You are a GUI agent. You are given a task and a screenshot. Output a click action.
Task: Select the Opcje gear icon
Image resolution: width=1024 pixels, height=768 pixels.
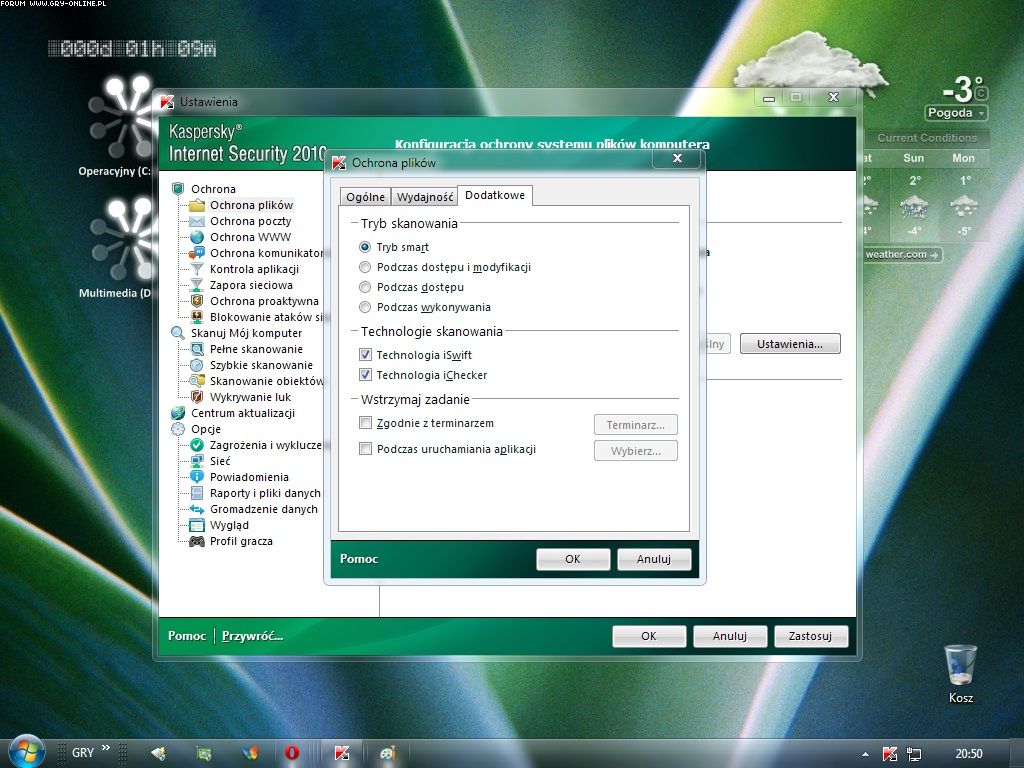click(x=178, y=429)
